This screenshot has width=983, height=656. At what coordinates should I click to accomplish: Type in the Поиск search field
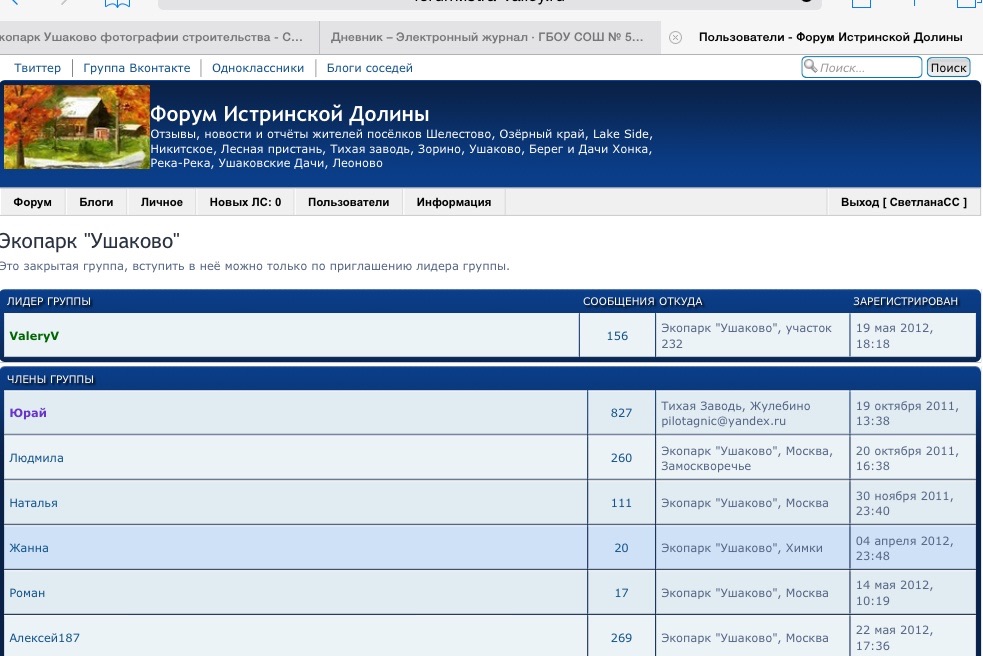[x=868, y=68]
